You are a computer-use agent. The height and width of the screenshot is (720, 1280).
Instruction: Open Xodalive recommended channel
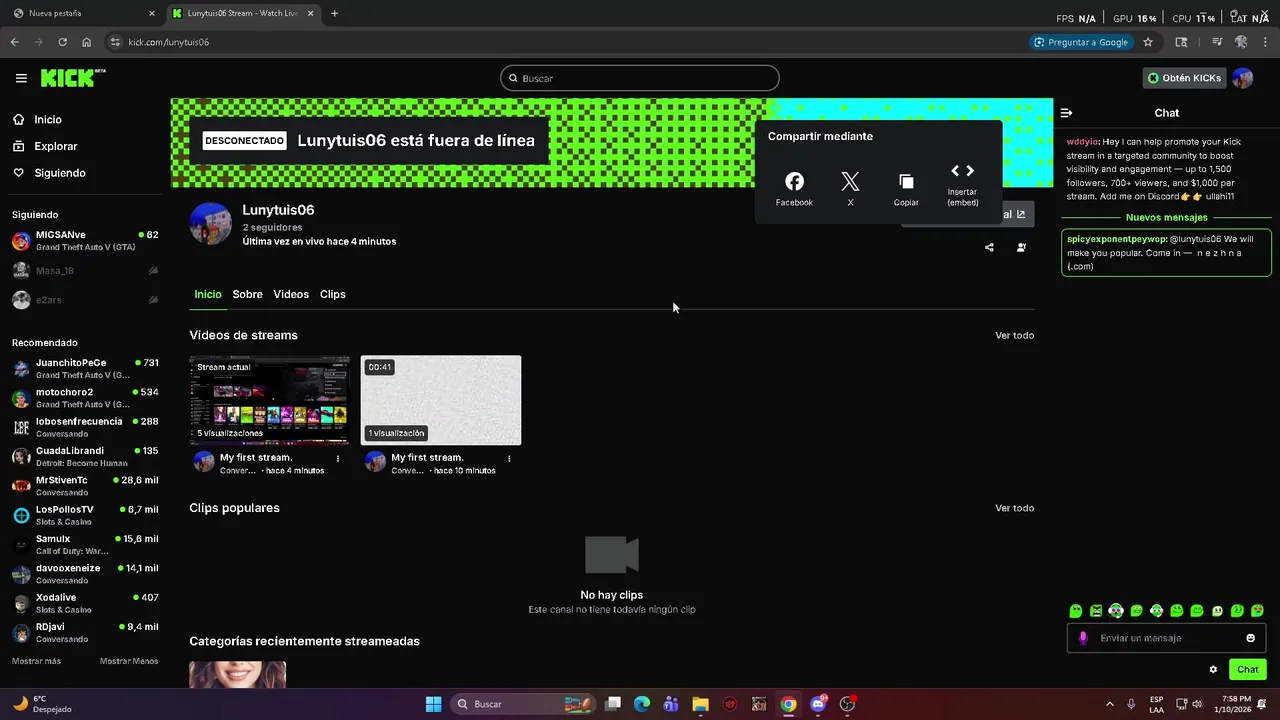[x=85, y=603]
